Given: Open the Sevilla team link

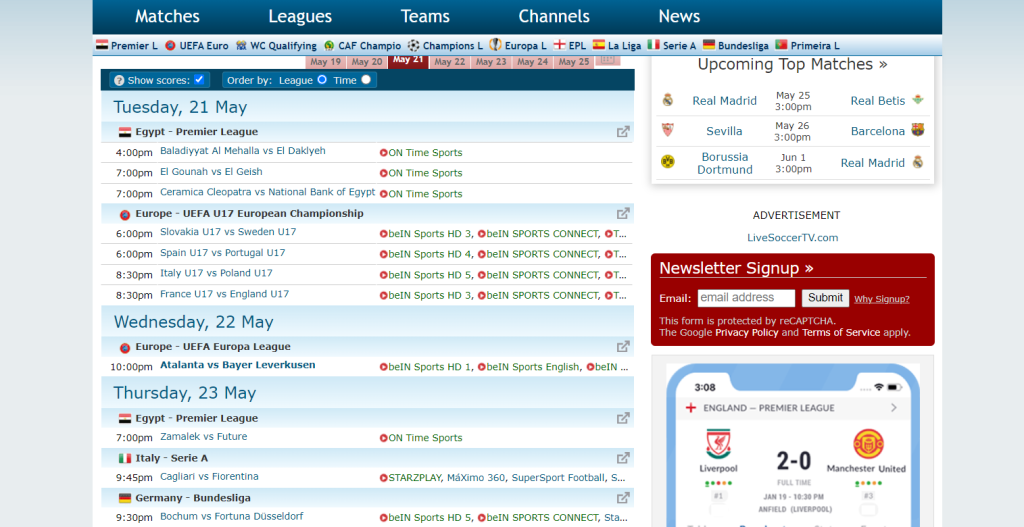Looking at the screenshot, I should coord(724,131).
